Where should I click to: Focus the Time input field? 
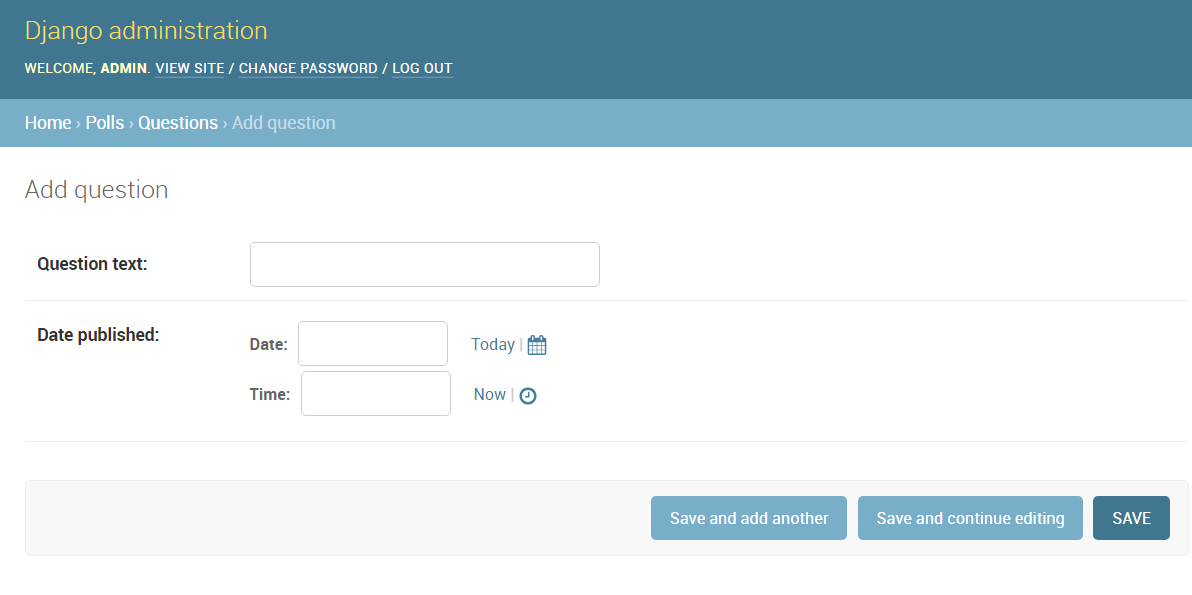(376, 394)
